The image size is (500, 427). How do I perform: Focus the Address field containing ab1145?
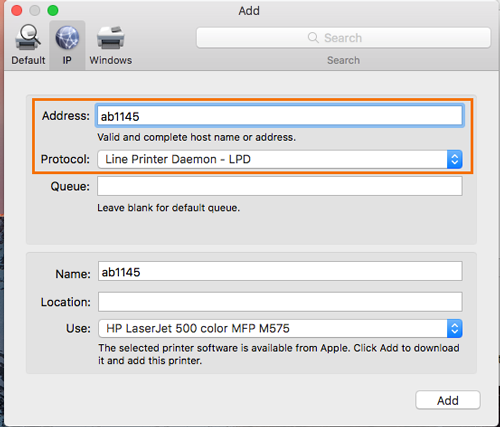point(280,116)
